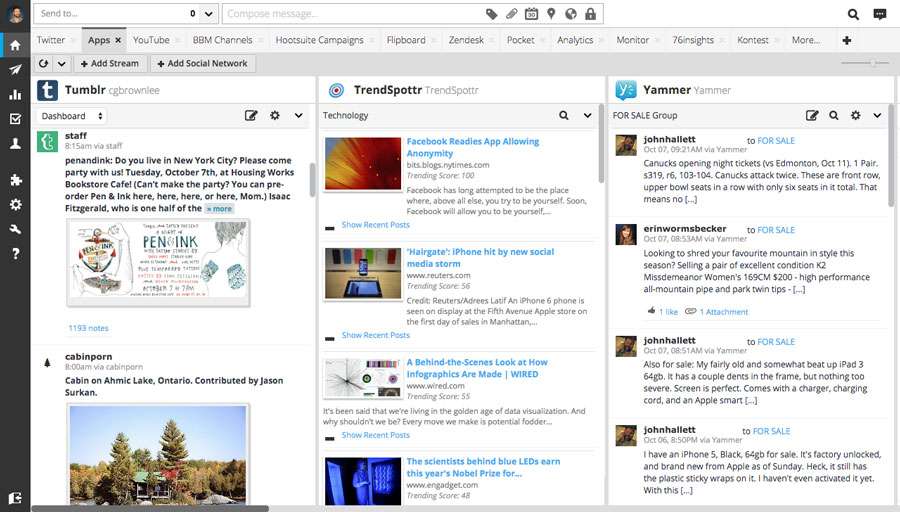Switch to the Zendesk tab
900x512 pixels.
click(466, 40)
